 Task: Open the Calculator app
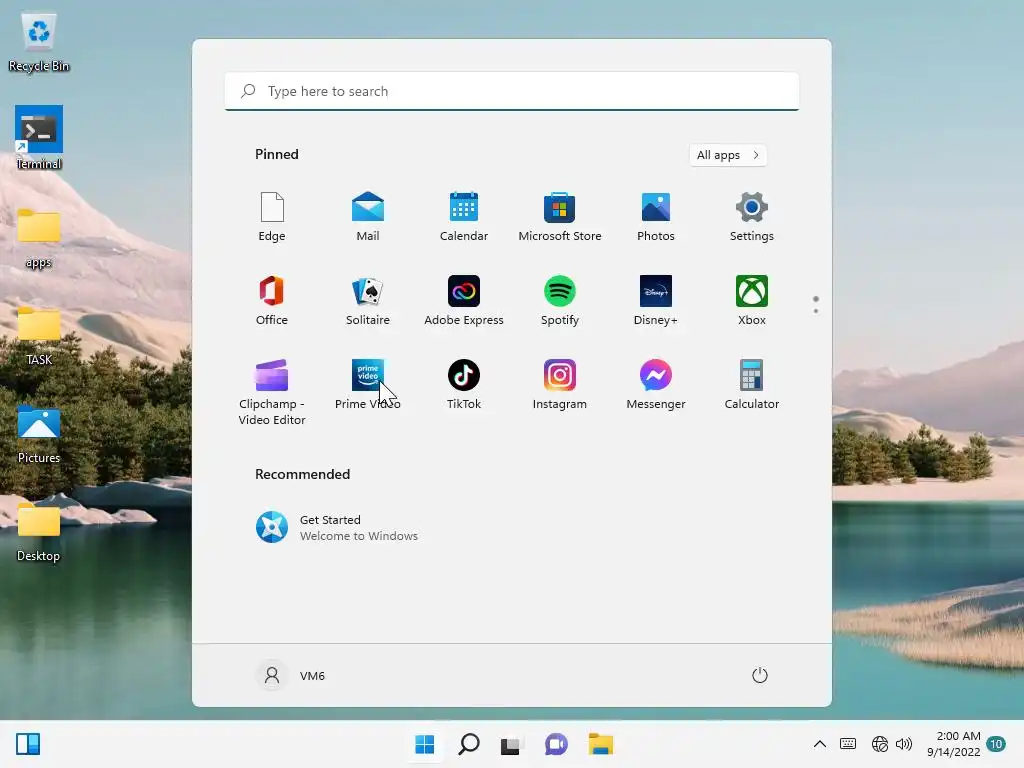point(752,385)
